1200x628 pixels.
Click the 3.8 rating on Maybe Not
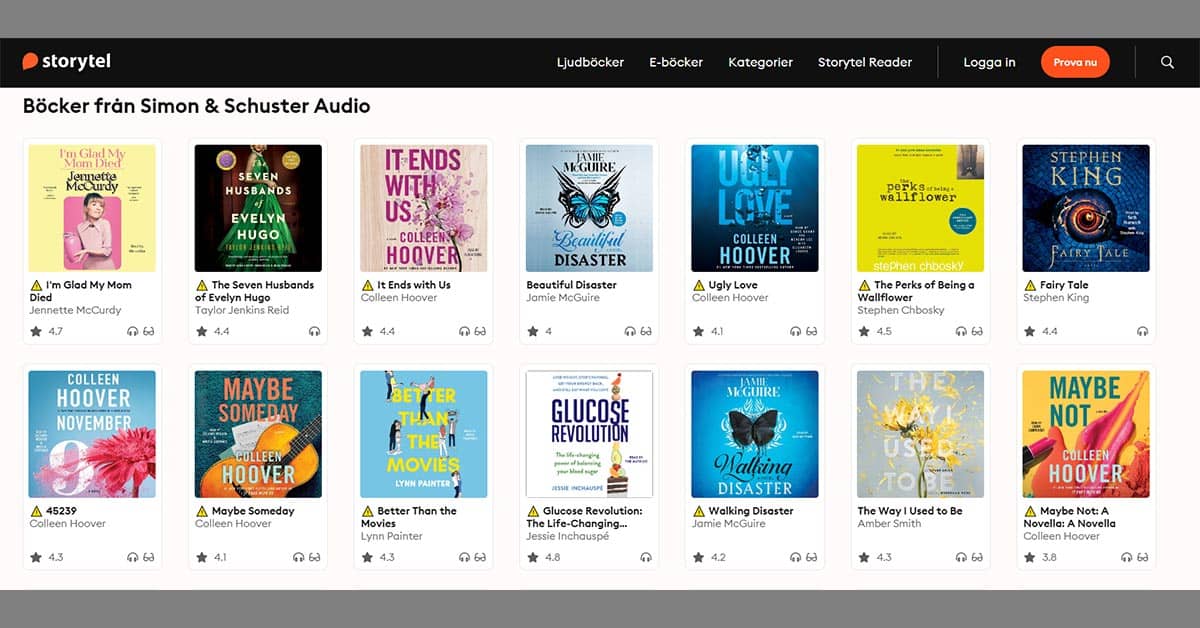(x=1049, y=557)
